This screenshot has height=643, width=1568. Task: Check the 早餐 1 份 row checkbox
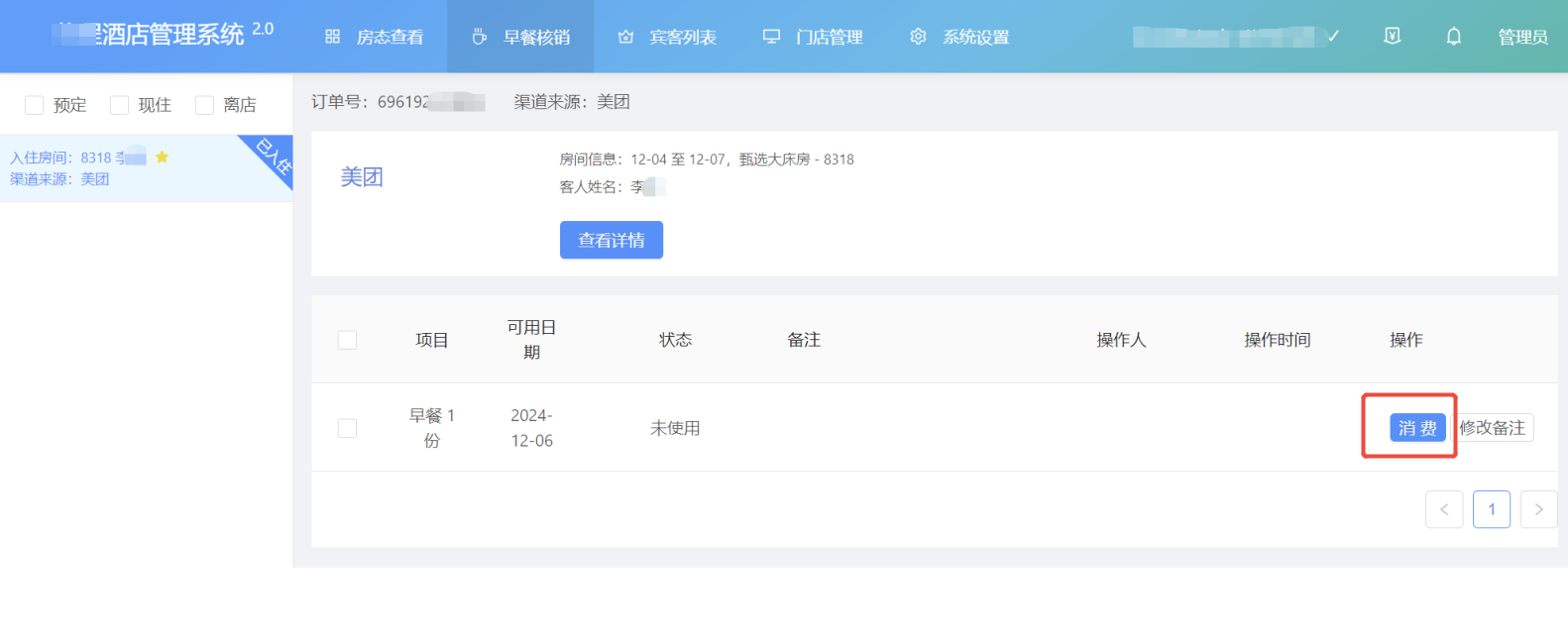(x=347, y=428)
